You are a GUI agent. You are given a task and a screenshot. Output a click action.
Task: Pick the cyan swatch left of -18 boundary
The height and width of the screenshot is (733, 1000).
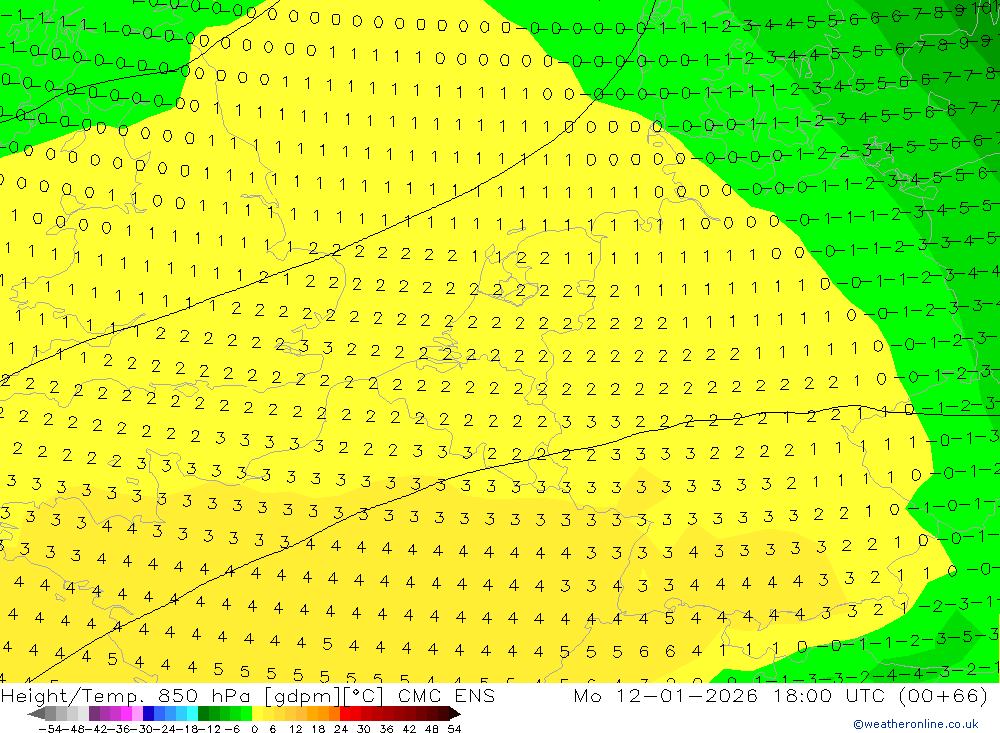[x=192, y=713]
